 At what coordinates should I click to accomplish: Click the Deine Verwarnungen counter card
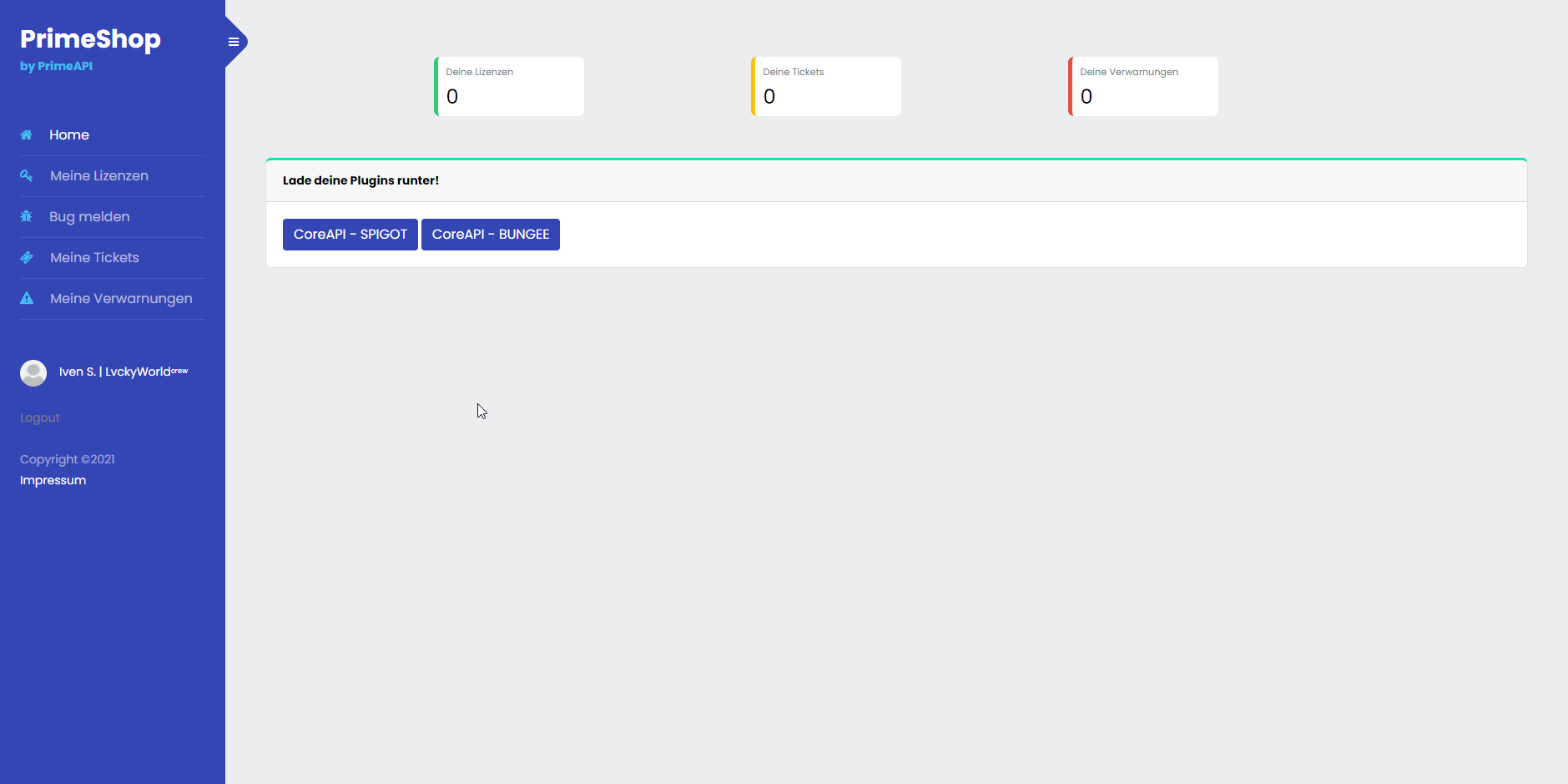[1143, 87]
